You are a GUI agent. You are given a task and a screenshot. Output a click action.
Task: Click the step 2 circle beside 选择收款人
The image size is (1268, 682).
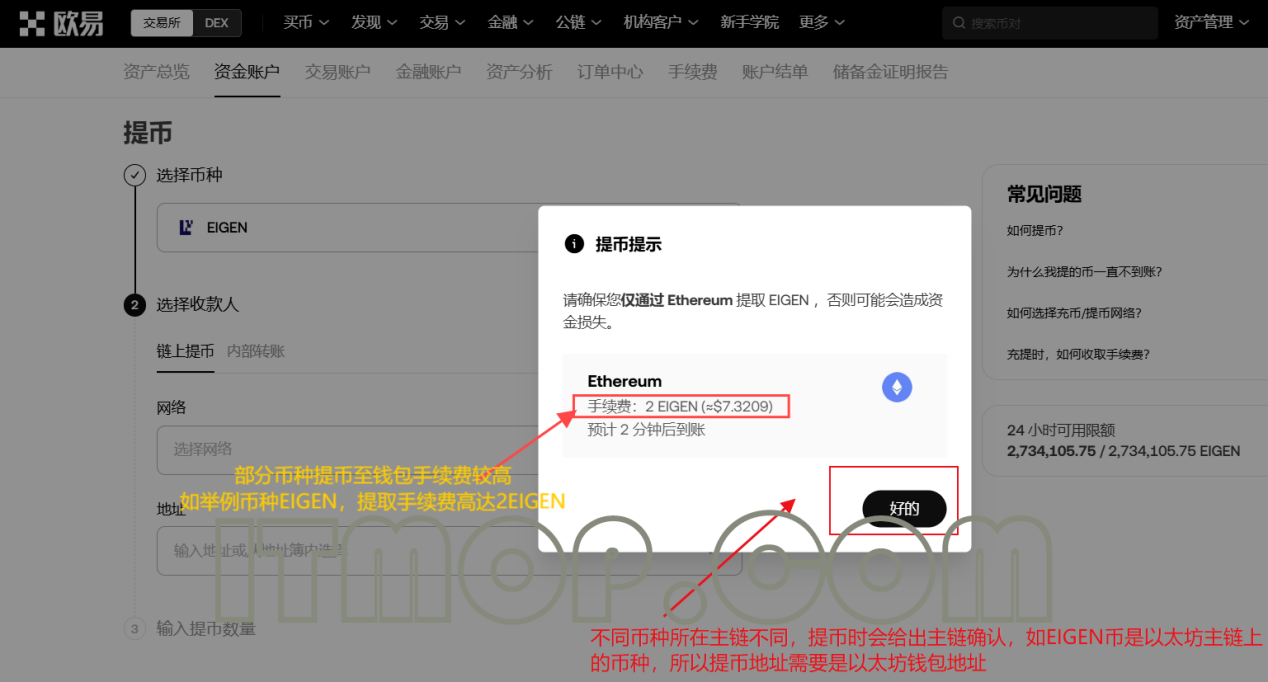(134, 305)
